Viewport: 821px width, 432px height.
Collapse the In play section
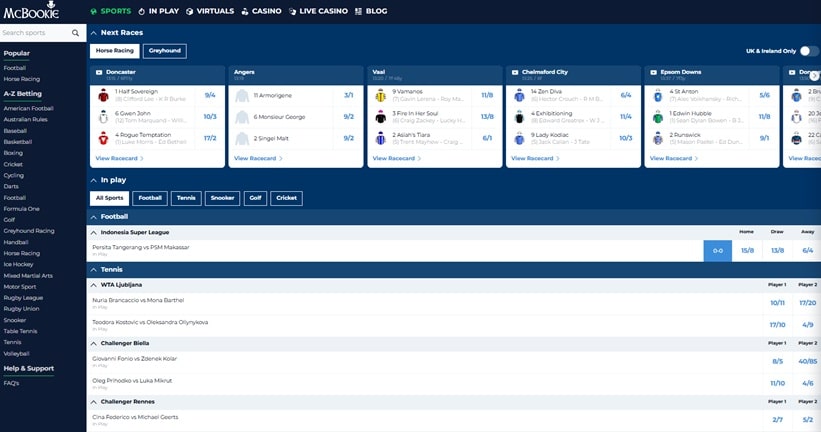pos(93,180)
